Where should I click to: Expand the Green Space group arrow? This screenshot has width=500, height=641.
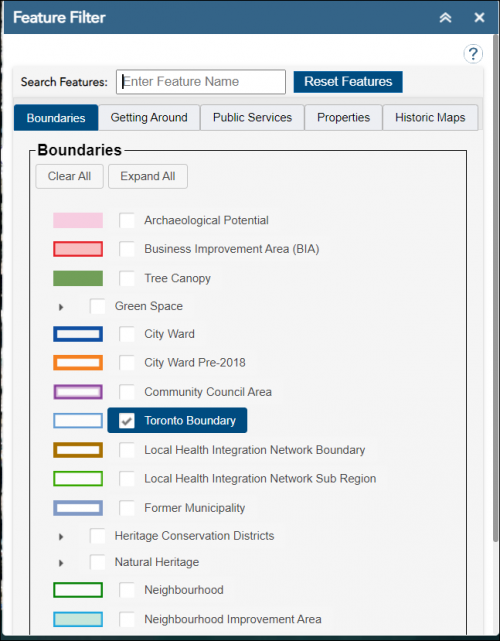[x=61, y=307]
